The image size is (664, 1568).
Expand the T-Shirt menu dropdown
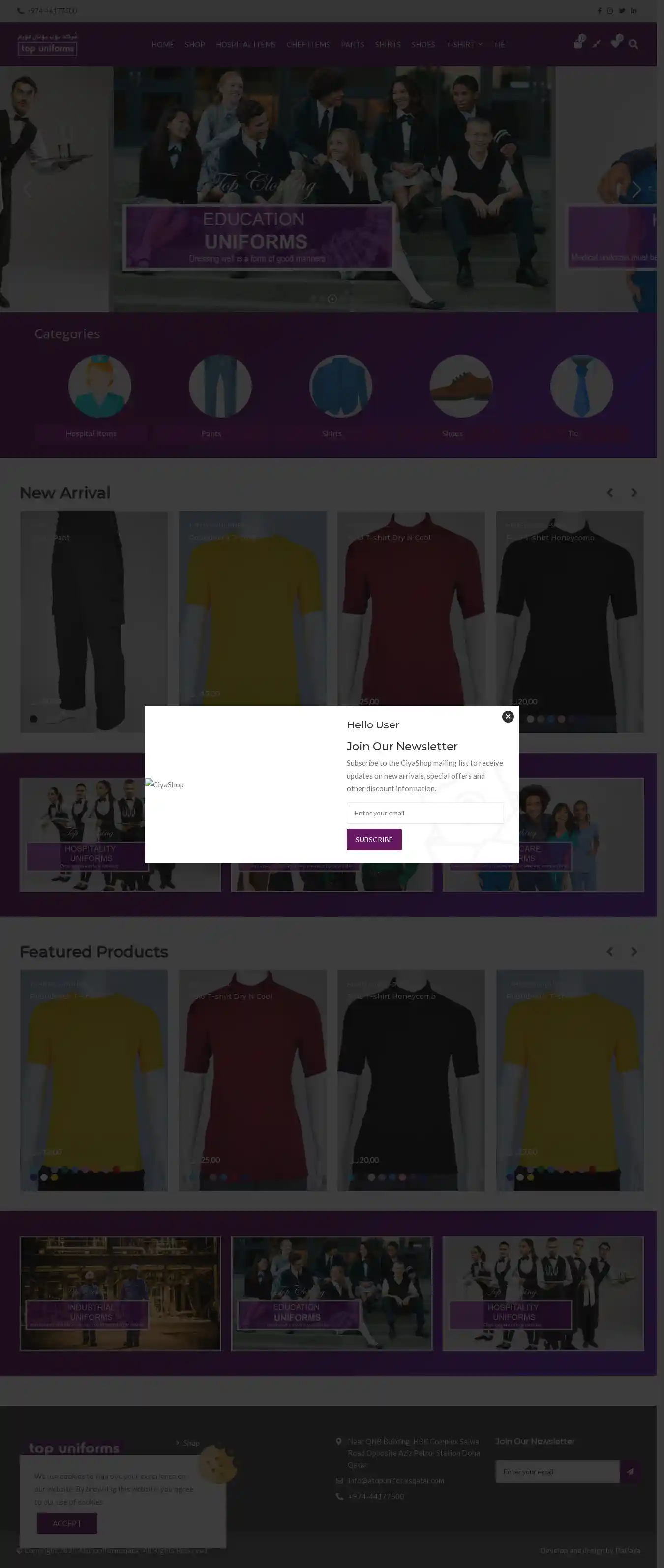coord(464,44)
